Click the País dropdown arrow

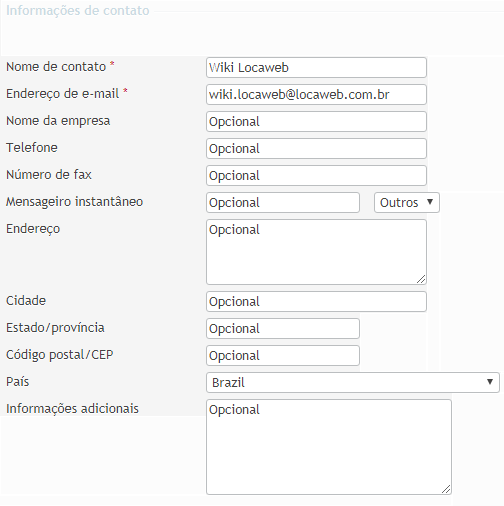point(490,382)
